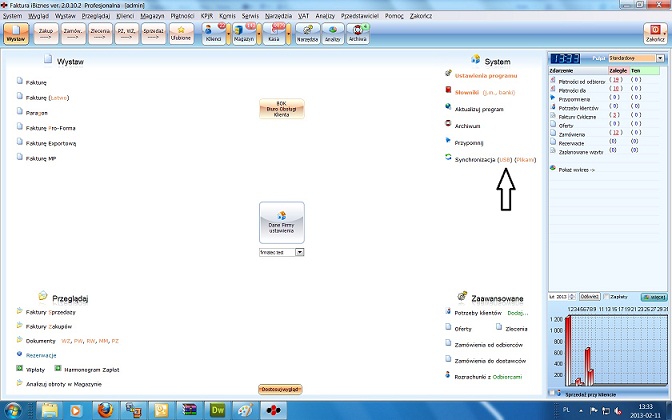
Task: Open the System menu
Action: point(12,16)
